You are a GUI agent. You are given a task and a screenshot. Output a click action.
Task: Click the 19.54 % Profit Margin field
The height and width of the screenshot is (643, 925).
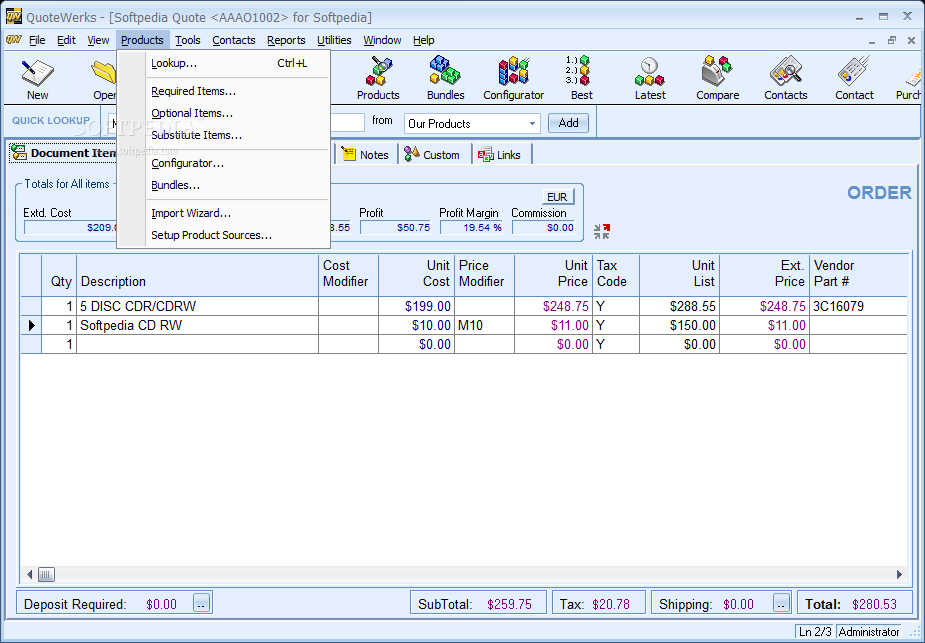point(471,228)
